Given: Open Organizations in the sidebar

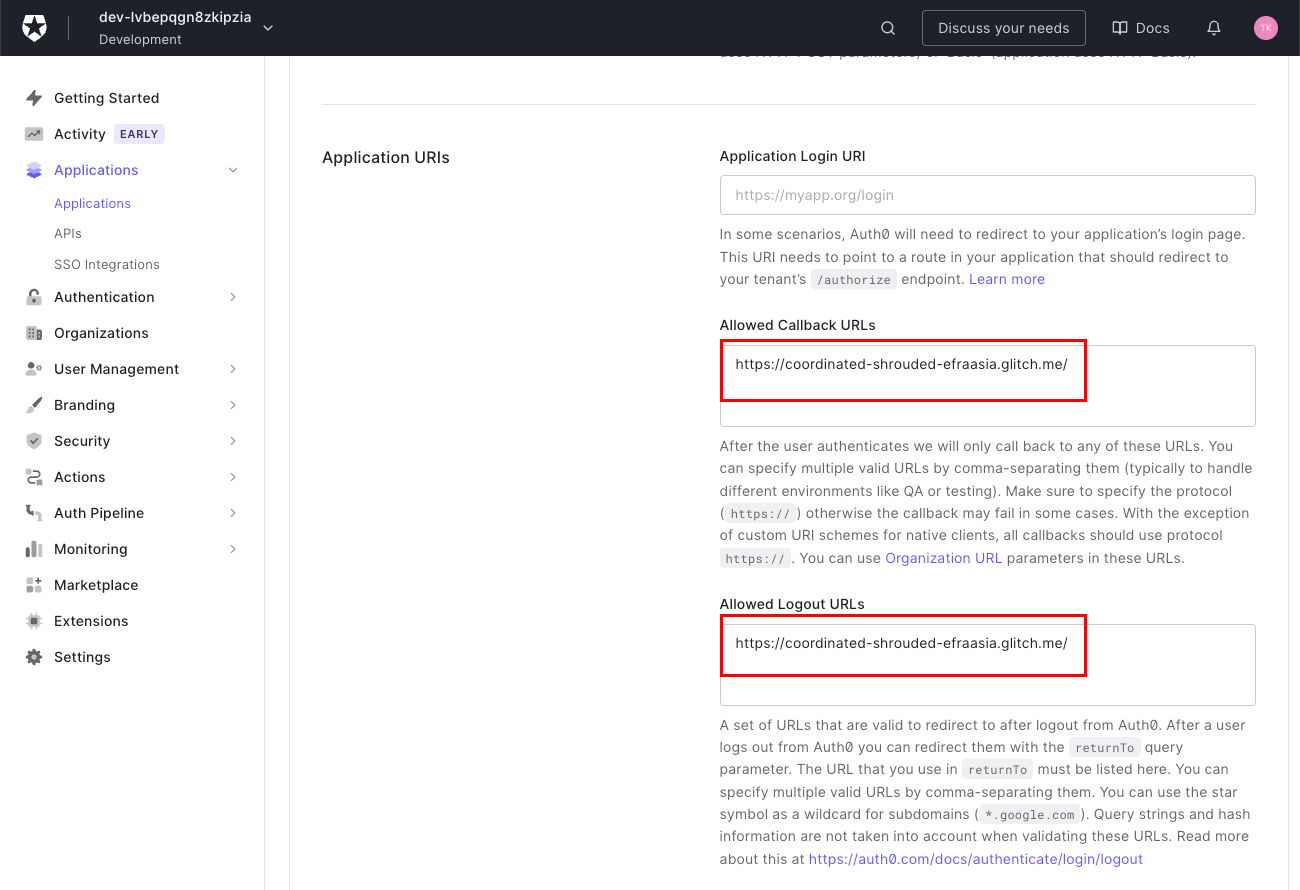Looking at the screenshot, I should pyautogui.click(x=101, y=333).
